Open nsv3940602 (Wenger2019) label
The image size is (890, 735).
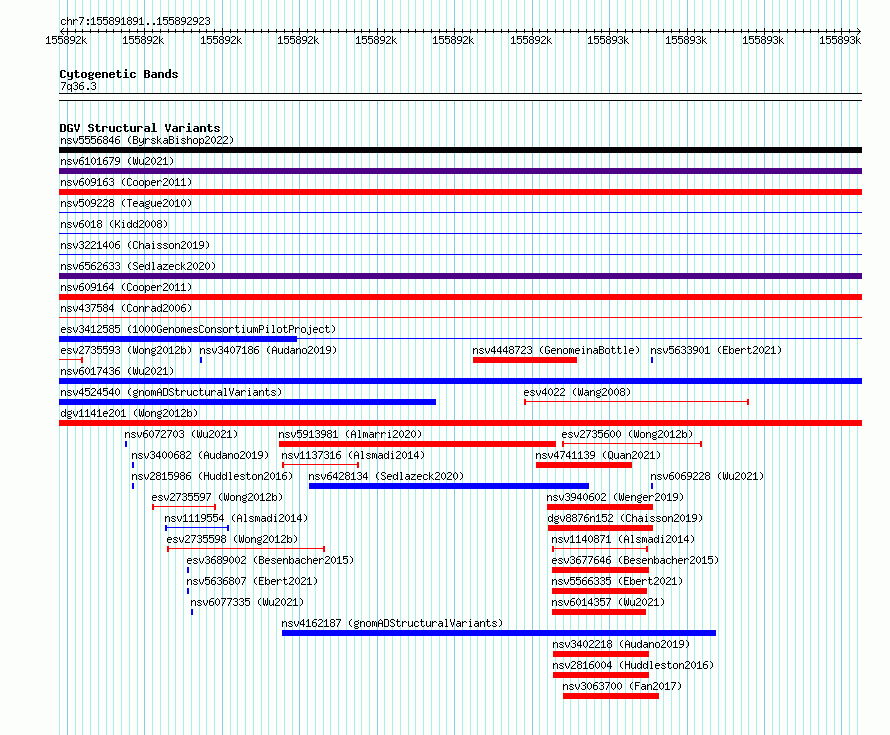pos(615,497)
